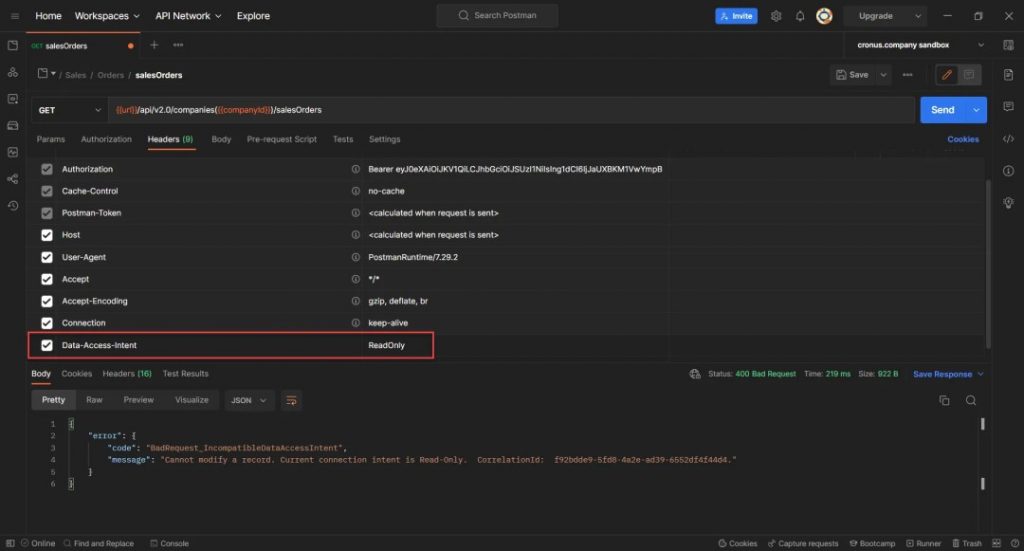The width and height of the screenshot is (1024, 551).
Task: Uncheck the User-Agent header checkbox
Action: point(46,257)
